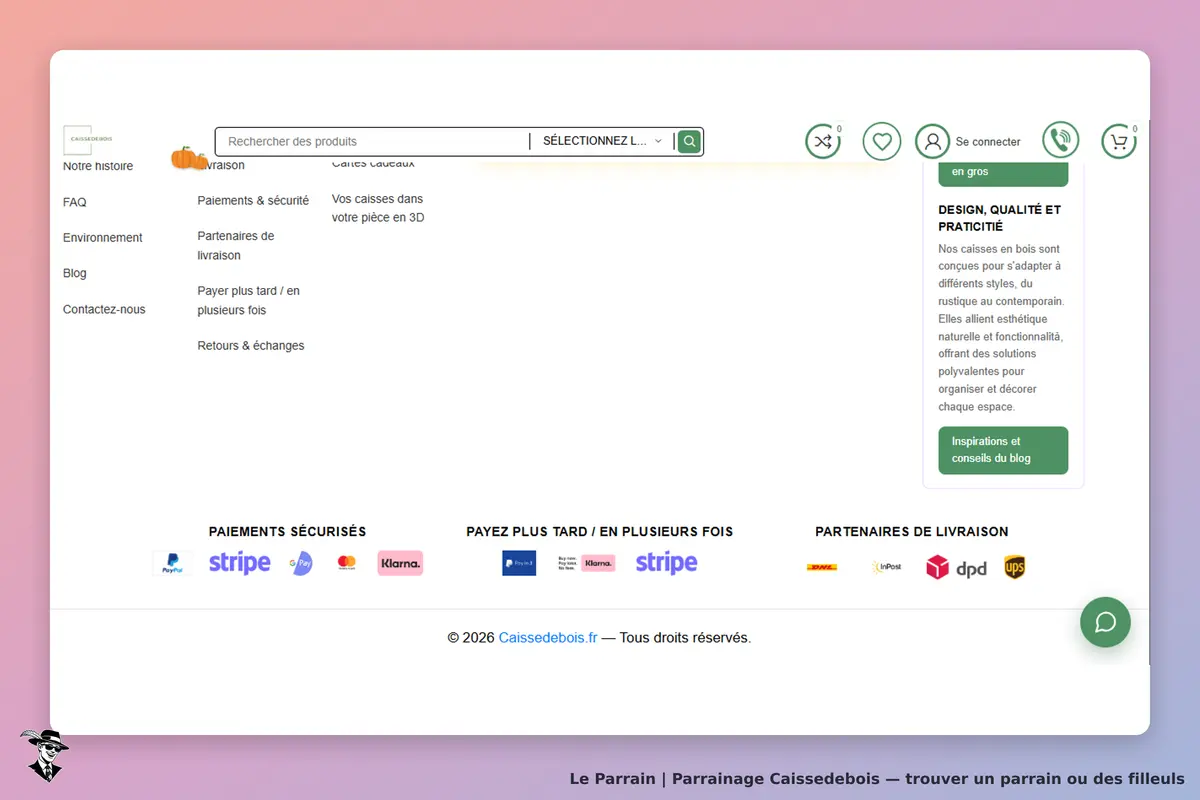1200x800 pixels.
Task: Click the Stripe logo under Paiements sécurisés
Action: [x=240, y=563]
